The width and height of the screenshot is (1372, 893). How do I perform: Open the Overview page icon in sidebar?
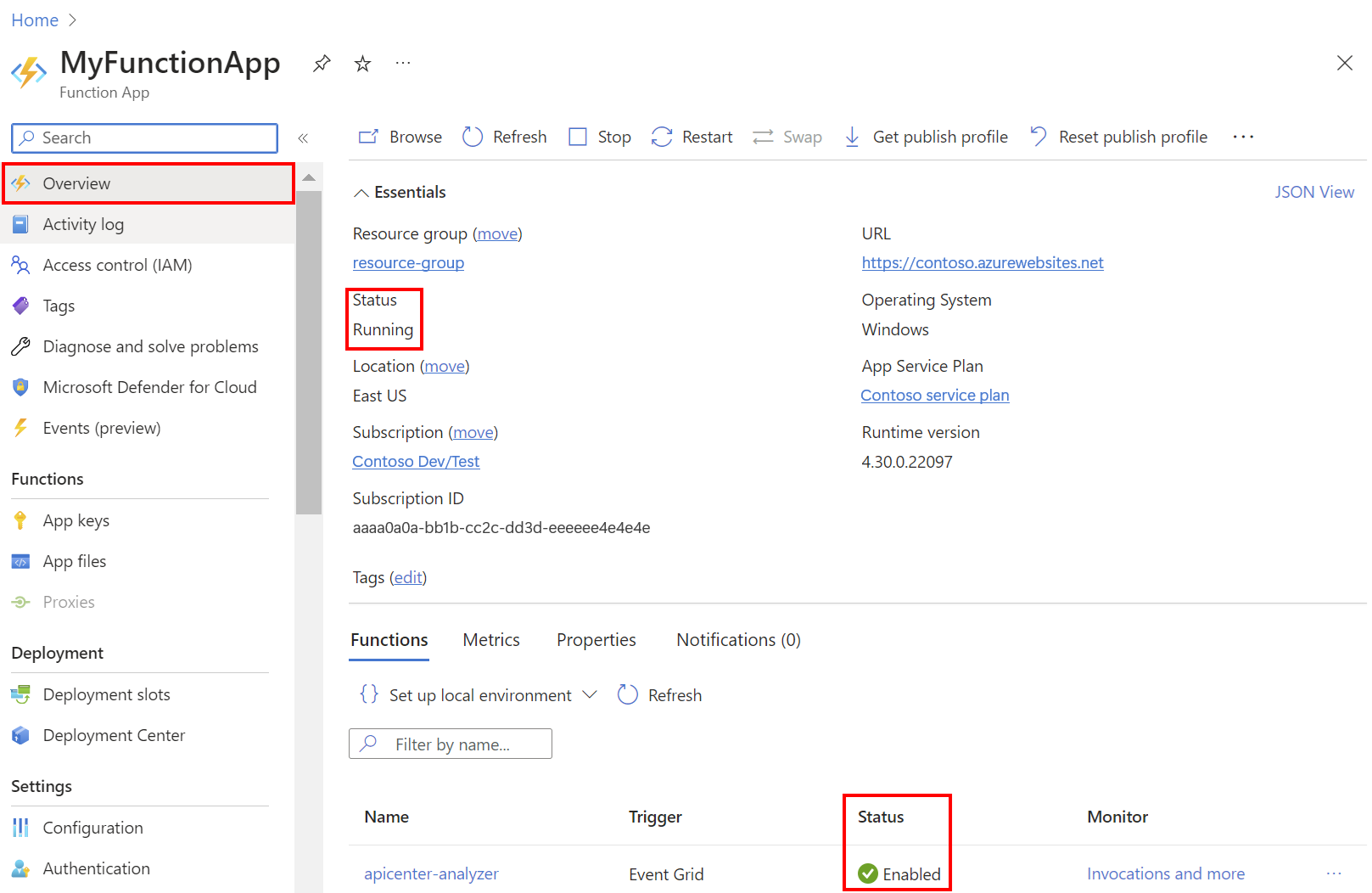pos(21,183)
